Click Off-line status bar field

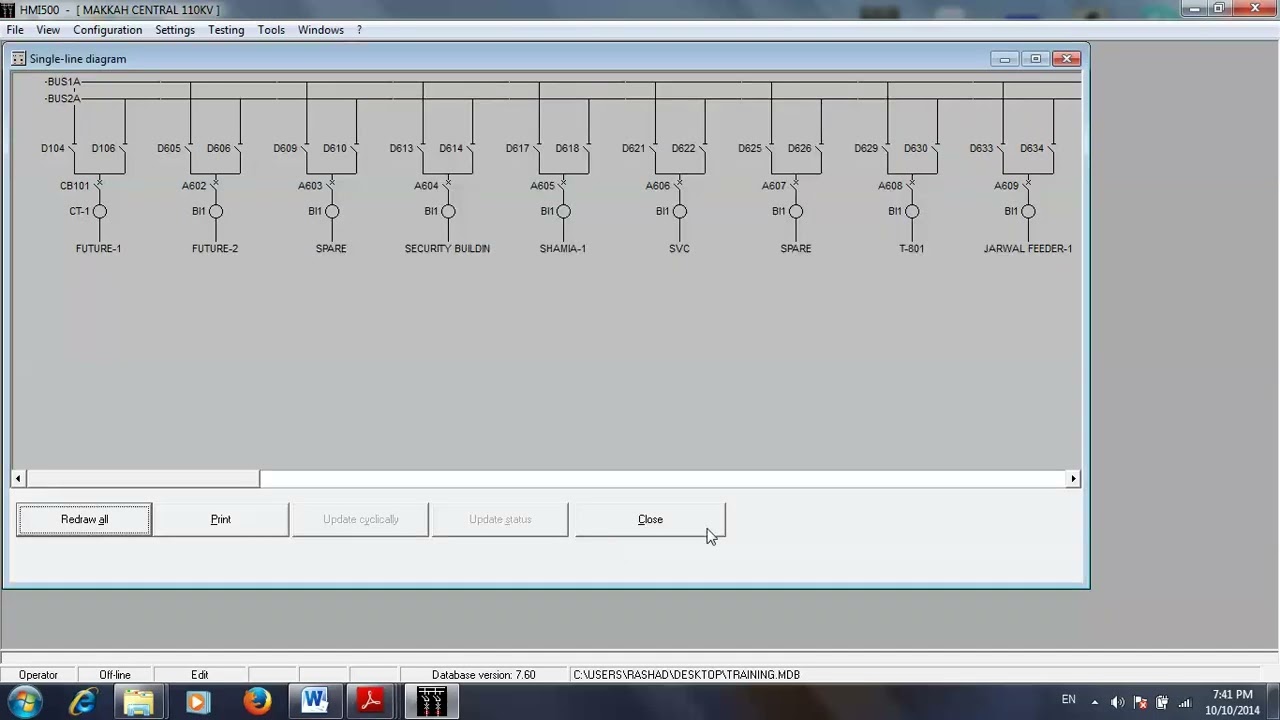[x=114, y=675]
